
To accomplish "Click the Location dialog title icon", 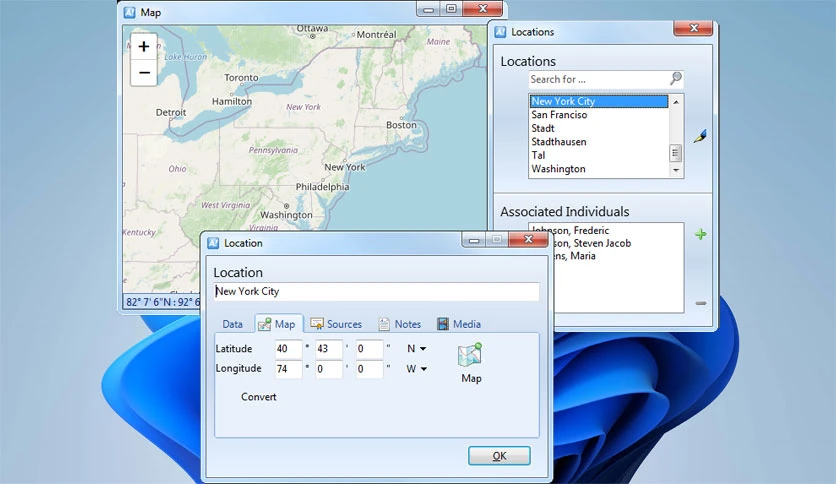I will tap(213, 243).
